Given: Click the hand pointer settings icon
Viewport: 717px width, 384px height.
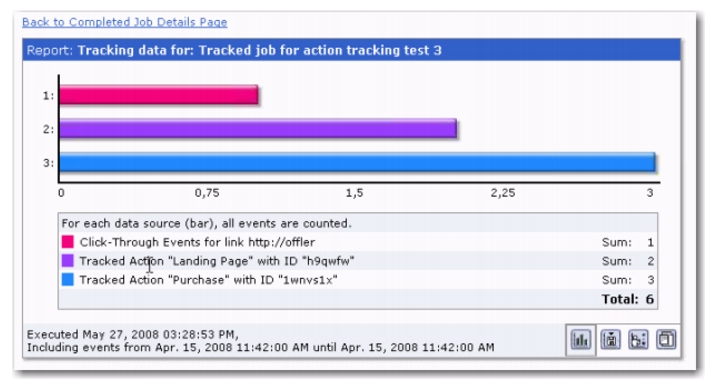Looking at the screenshot, I should tap(638, 340).
